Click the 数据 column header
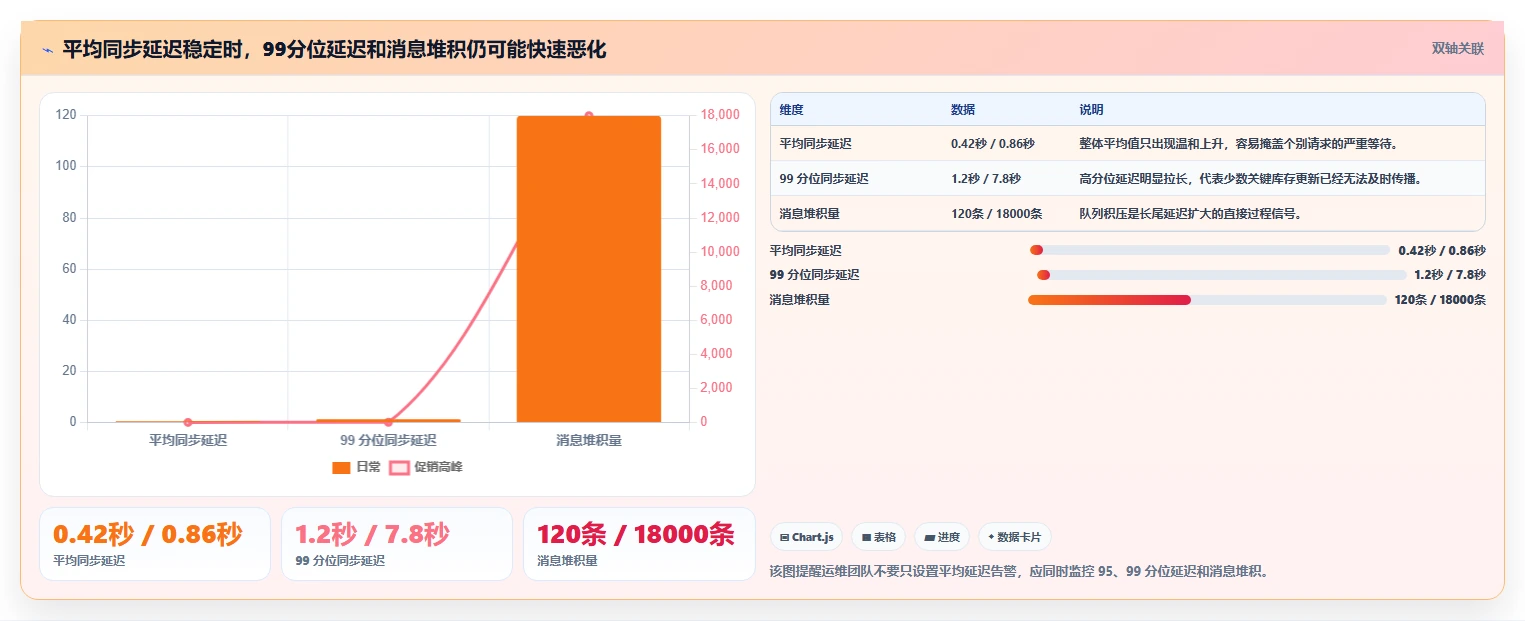Viewport: 1525px width, 621px height. tap(963, 110)
